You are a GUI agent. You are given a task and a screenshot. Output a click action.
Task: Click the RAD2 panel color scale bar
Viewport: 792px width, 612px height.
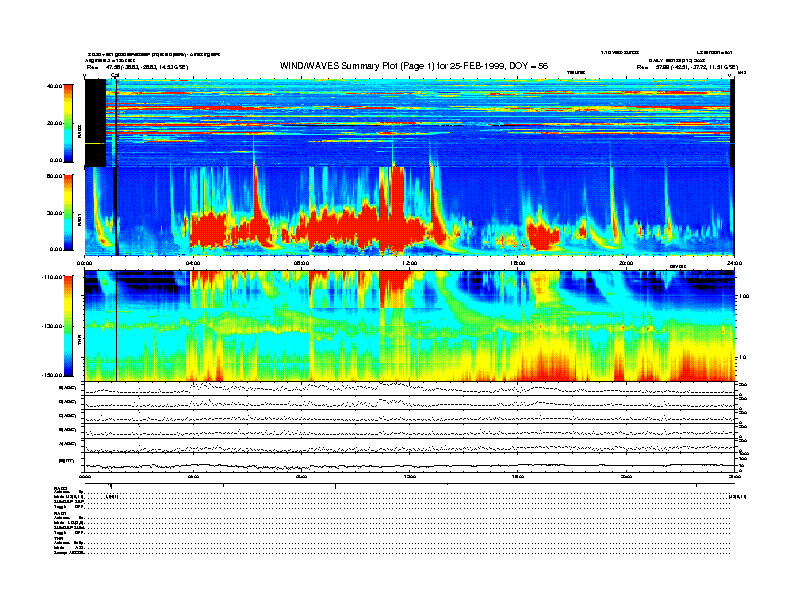click(68, 124)
